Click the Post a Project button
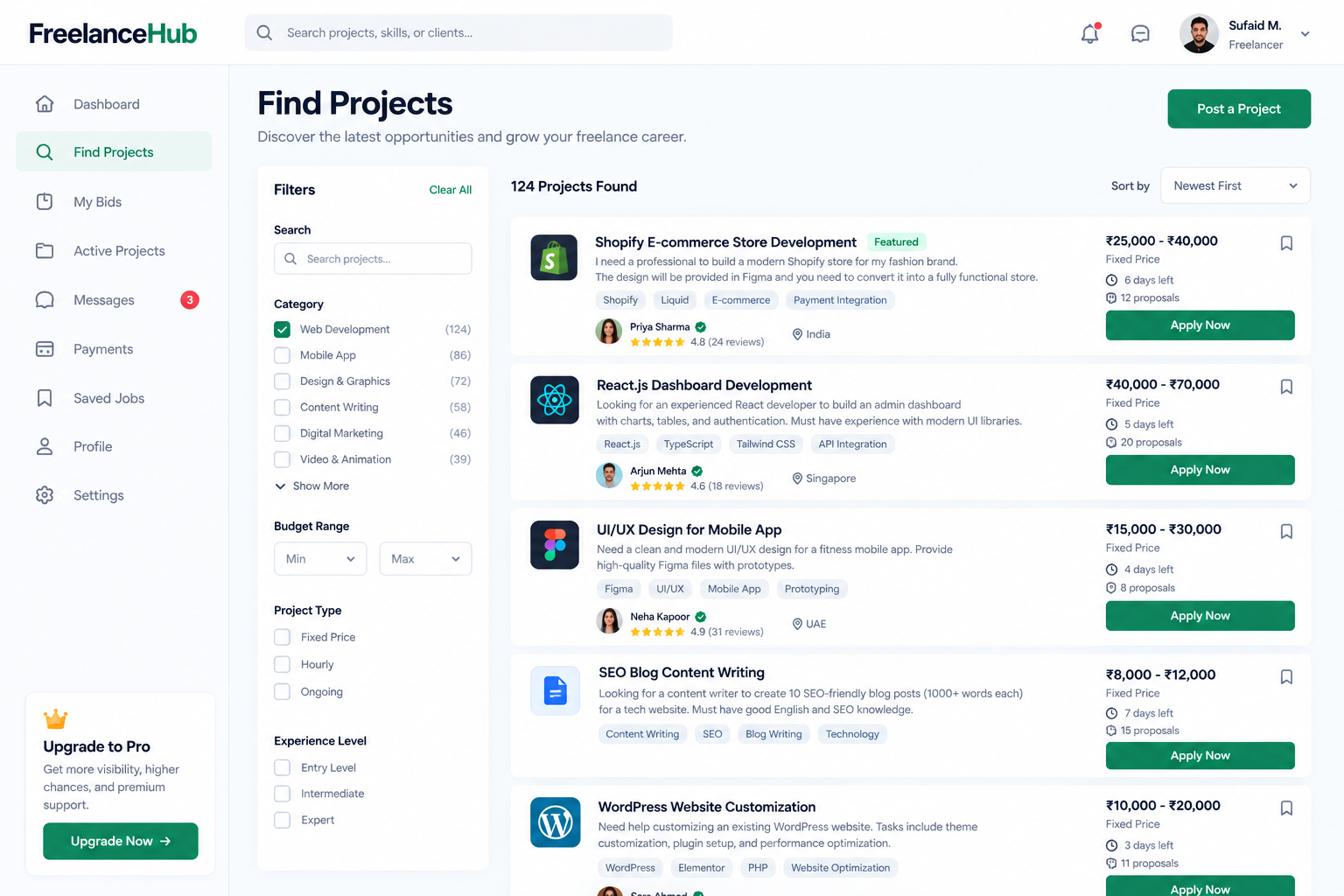The height and width of the screenshot is (896, 1344). pos(1239,108)
